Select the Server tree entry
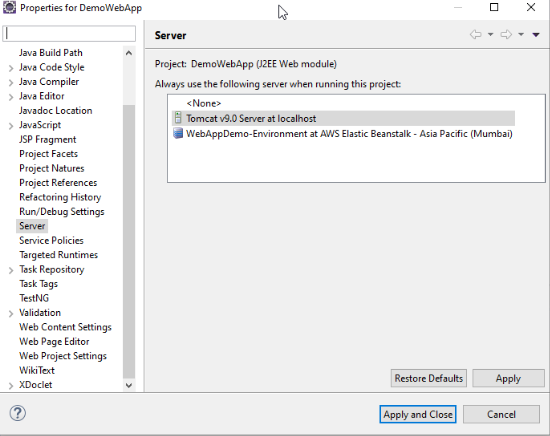Viewport: 550px width, 436px height. (x=32, y=226)
